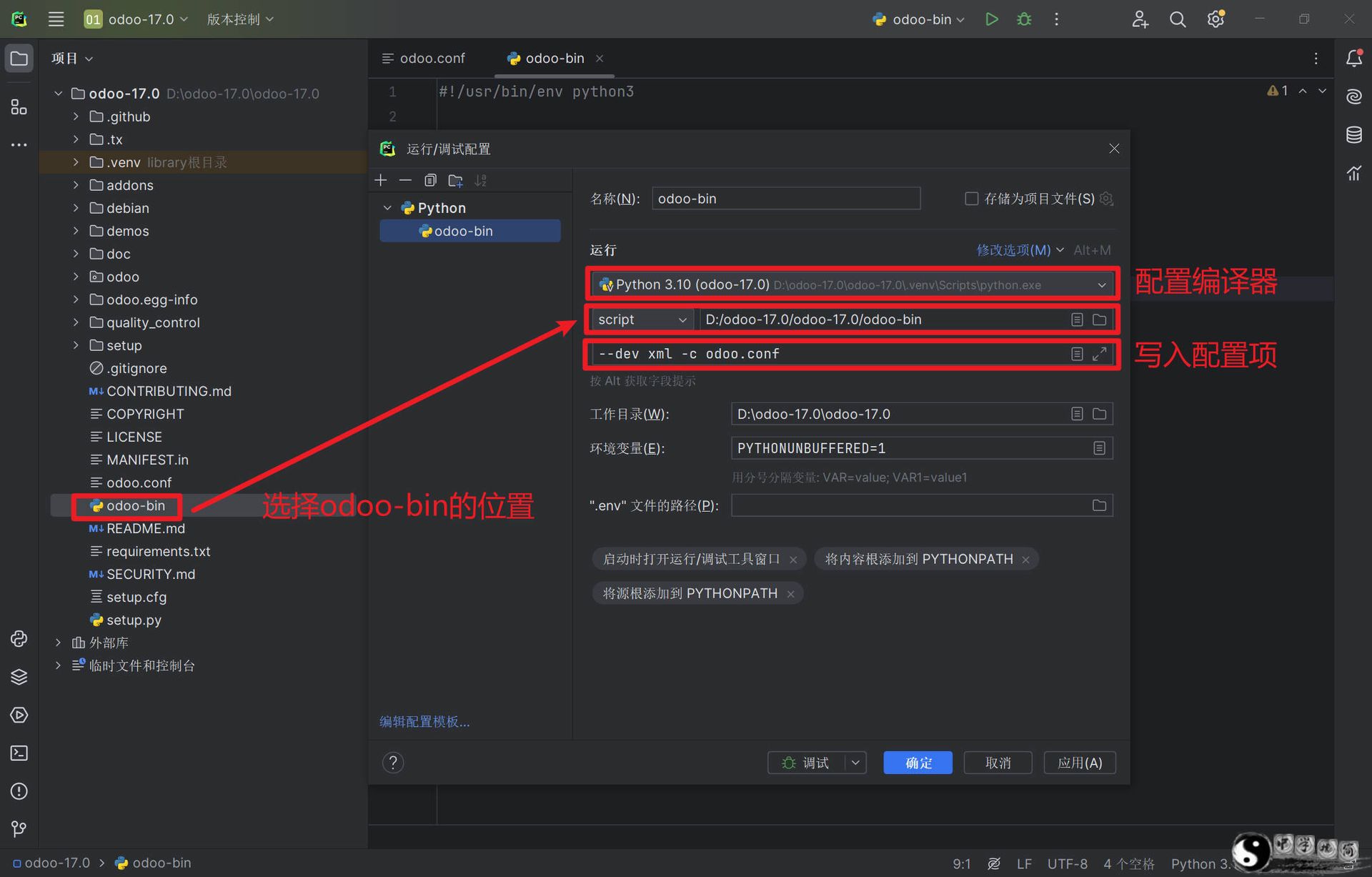Click the Run odoo-bin play icon
Viewport: 1372px width, 877px height.
(991, 19)
